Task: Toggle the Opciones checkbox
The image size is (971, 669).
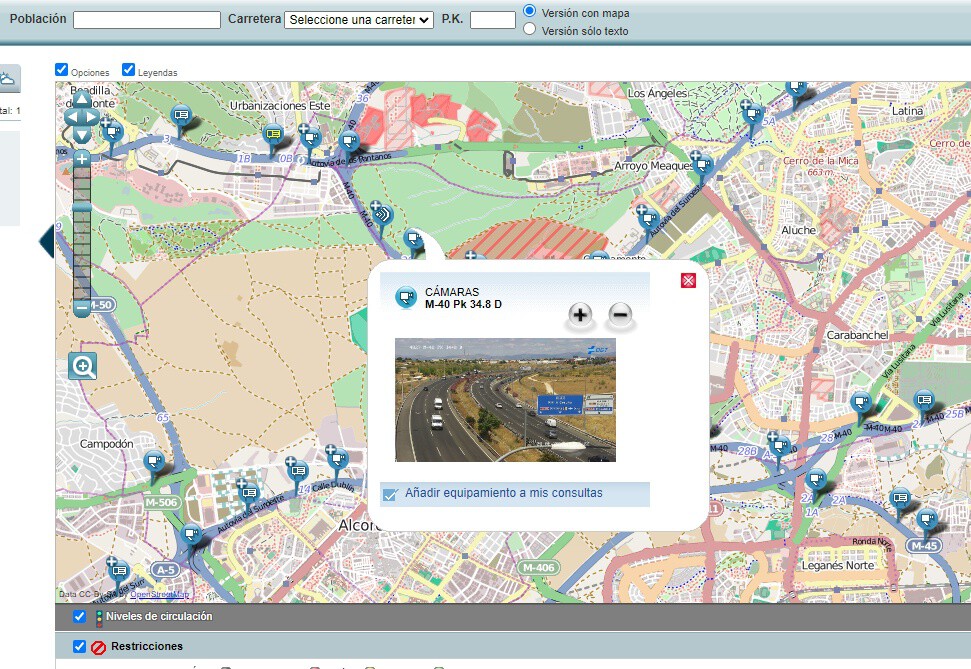Action: (x=61, y=69)
